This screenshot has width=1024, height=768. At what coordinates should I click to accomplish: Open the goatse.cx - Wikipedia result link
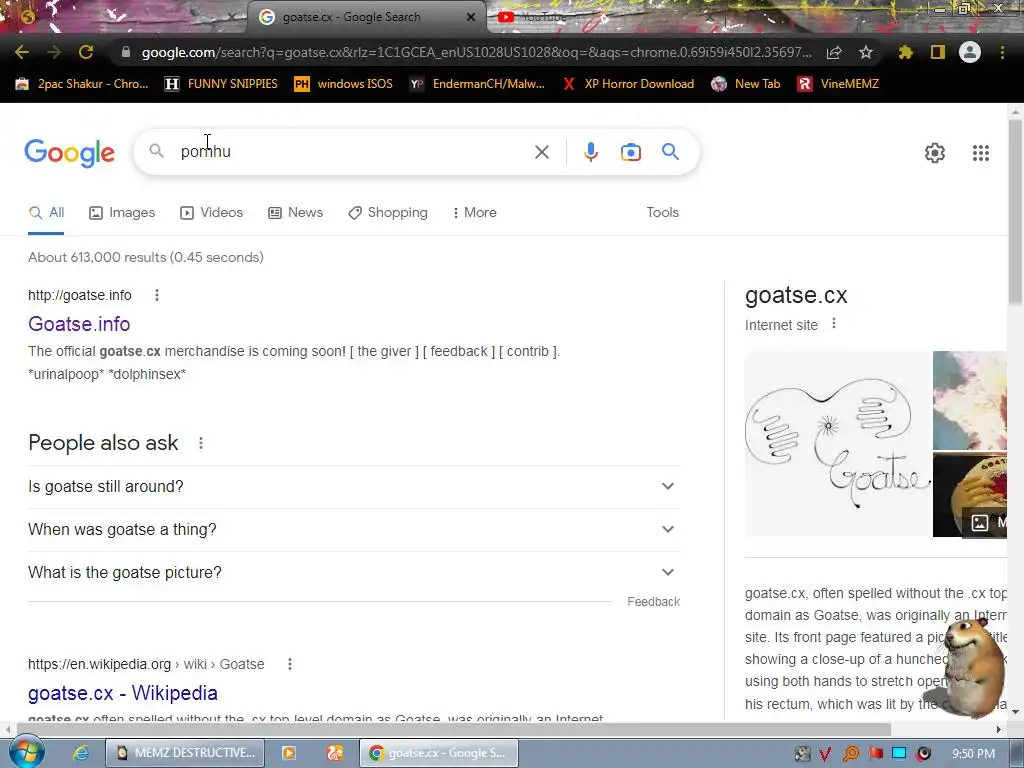coord(123,693)
